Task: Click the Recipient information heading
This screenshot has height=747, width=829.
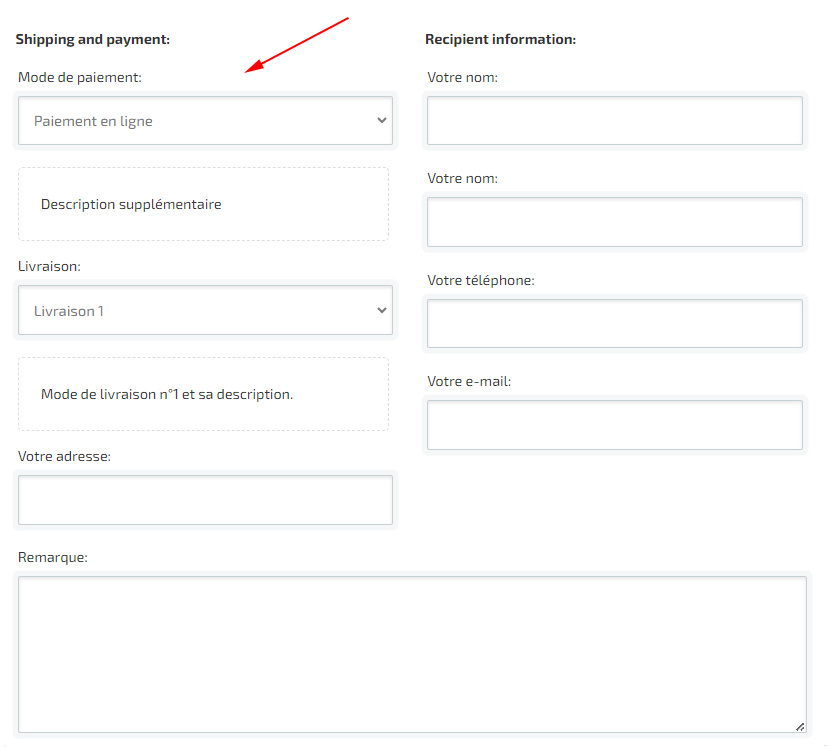Action: click(x=500, y=40)
